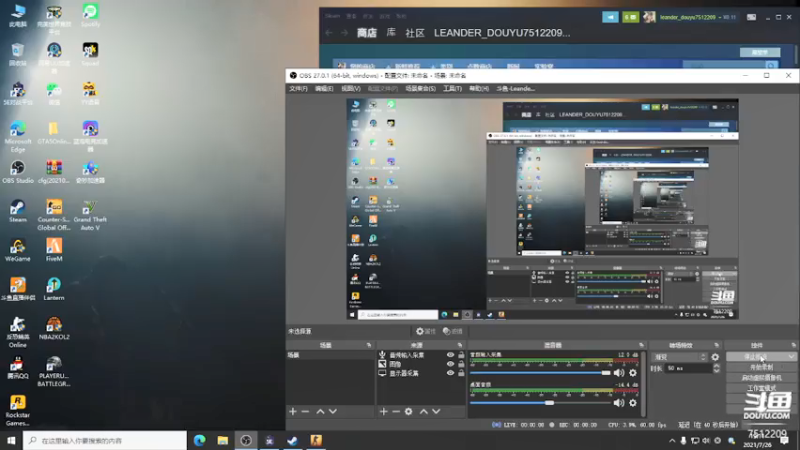Move source up arrow in Sources panel
Image resolution: width=800 pixels, height=450 pixels.
coord(424,411)
